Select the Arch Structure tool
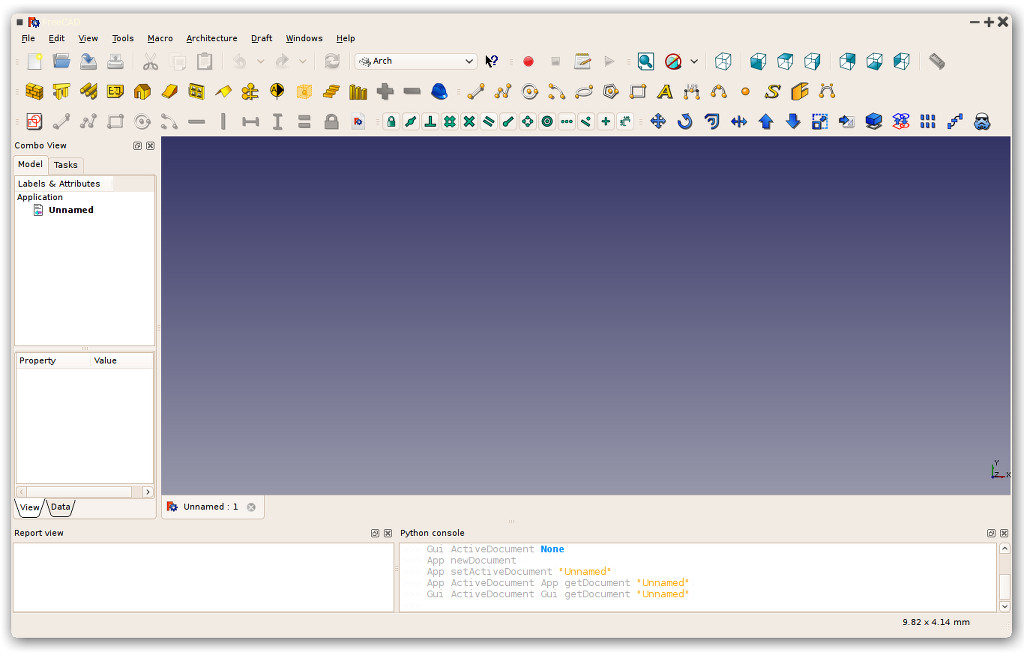1024x658 pixels. 61,92
